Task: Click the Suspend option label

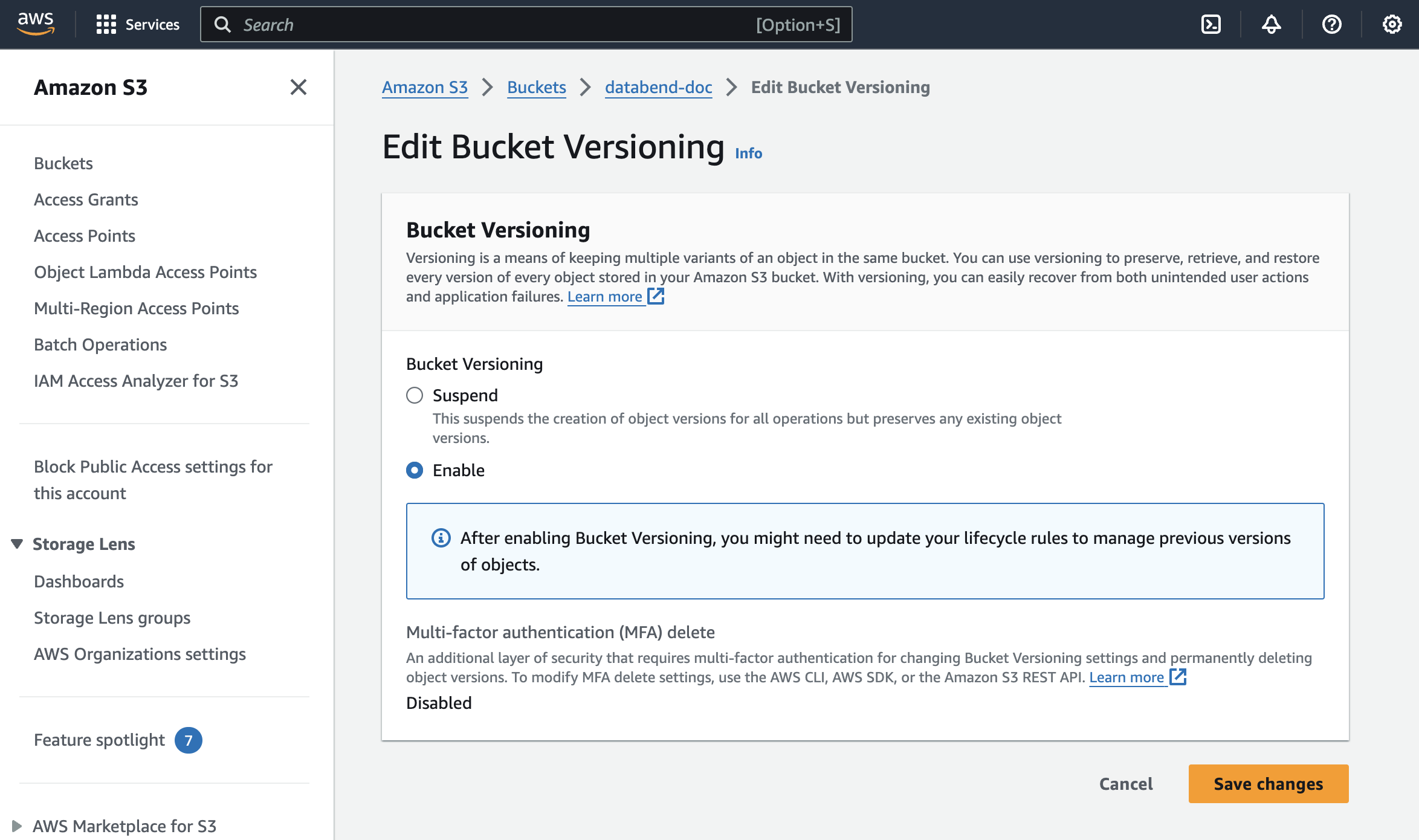Action: (x=465, y=395)
